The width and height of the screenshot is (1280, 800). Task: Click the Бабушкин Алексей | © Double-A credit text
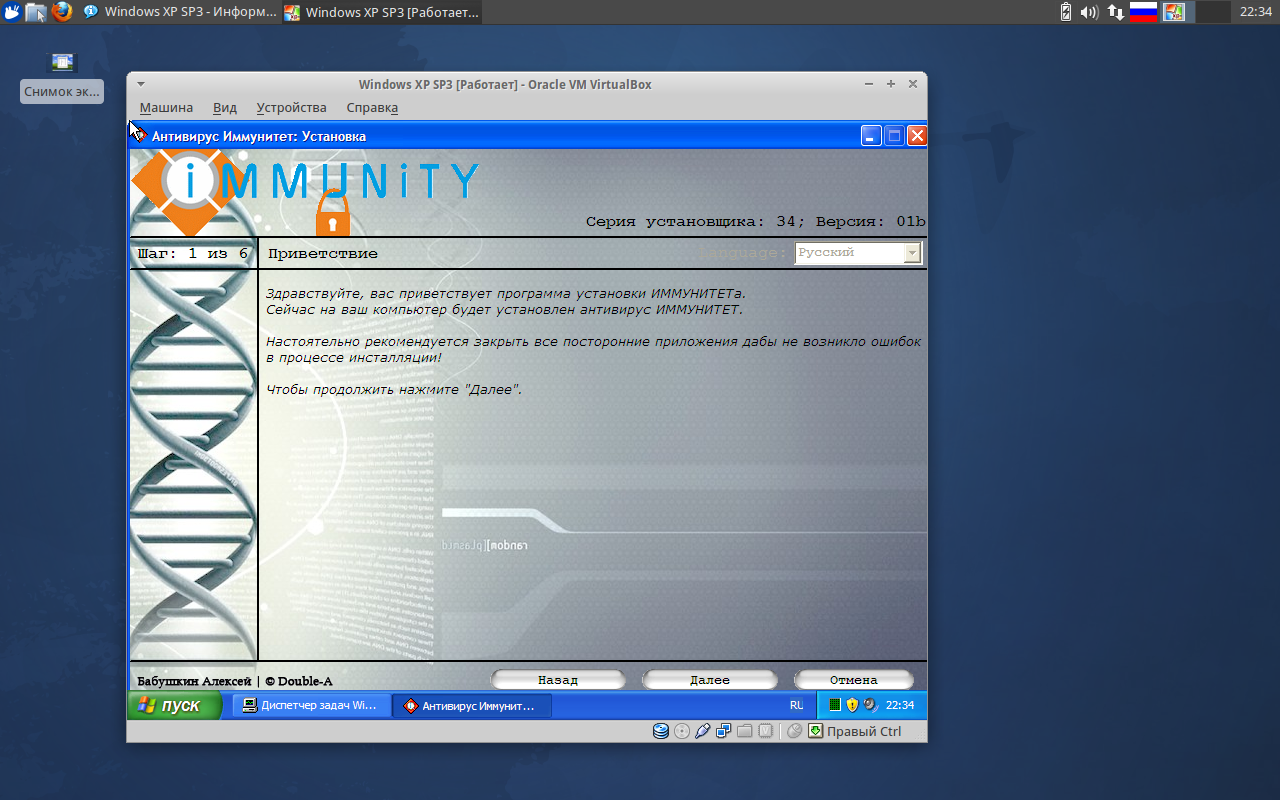pyautogui.click(x=234, y=681)
